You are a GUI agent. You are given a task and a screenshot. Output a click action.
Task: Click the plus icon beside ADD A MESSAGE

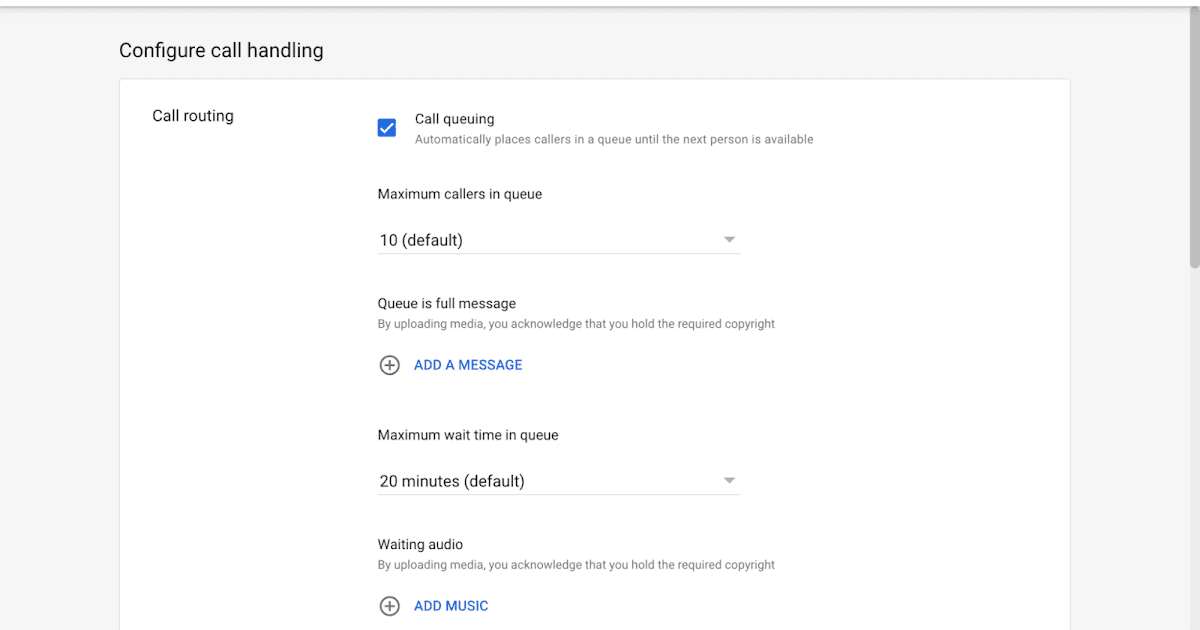pos(389,365)
